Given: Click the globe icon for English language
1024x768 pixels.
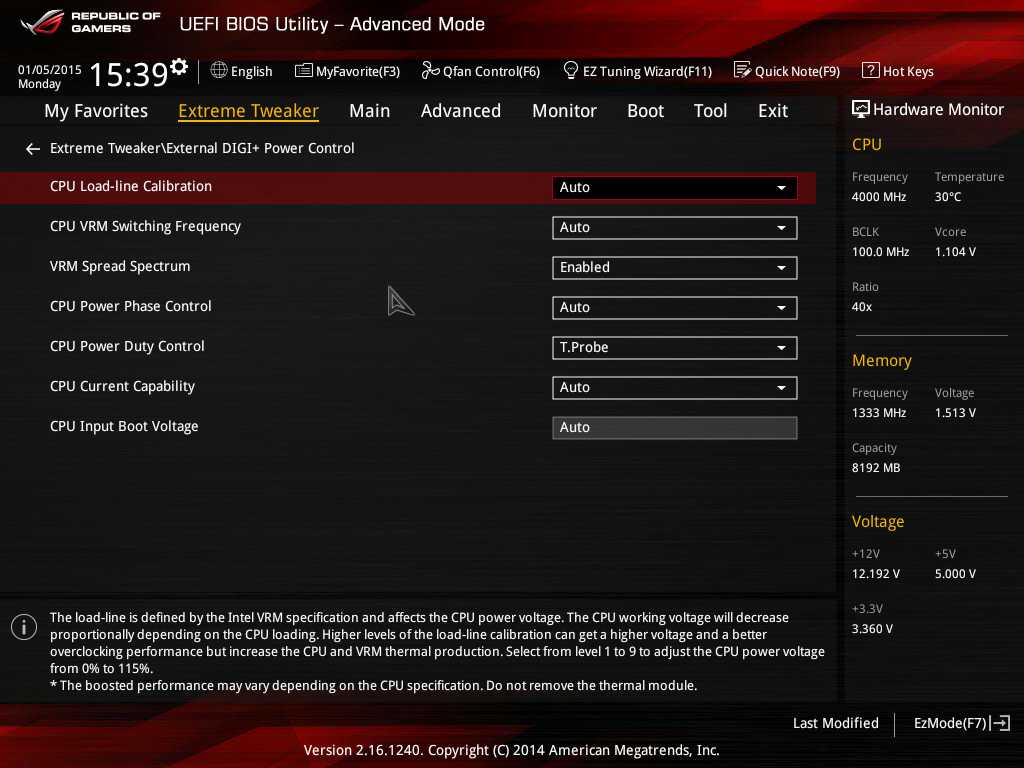Looking at the screenshot, I should click(219, 70).
